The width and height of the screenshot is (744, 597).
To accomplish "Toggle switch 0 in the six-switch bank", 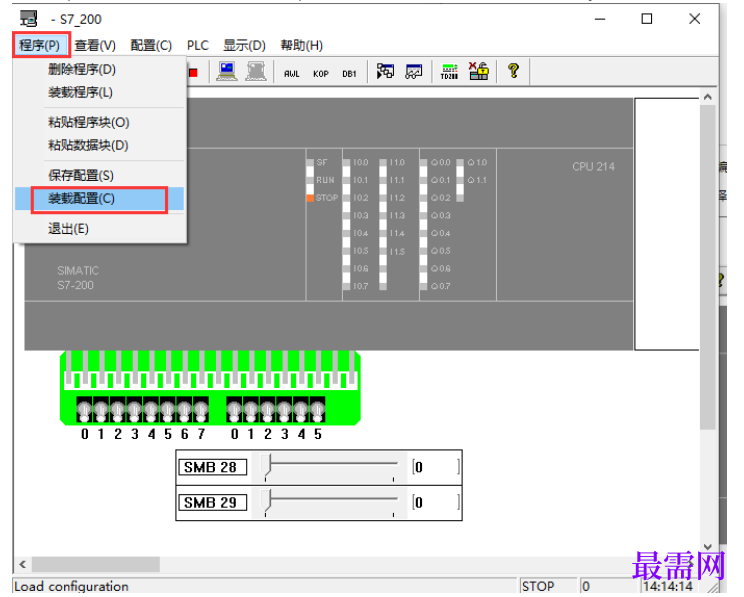I will (x=234, y=410).
